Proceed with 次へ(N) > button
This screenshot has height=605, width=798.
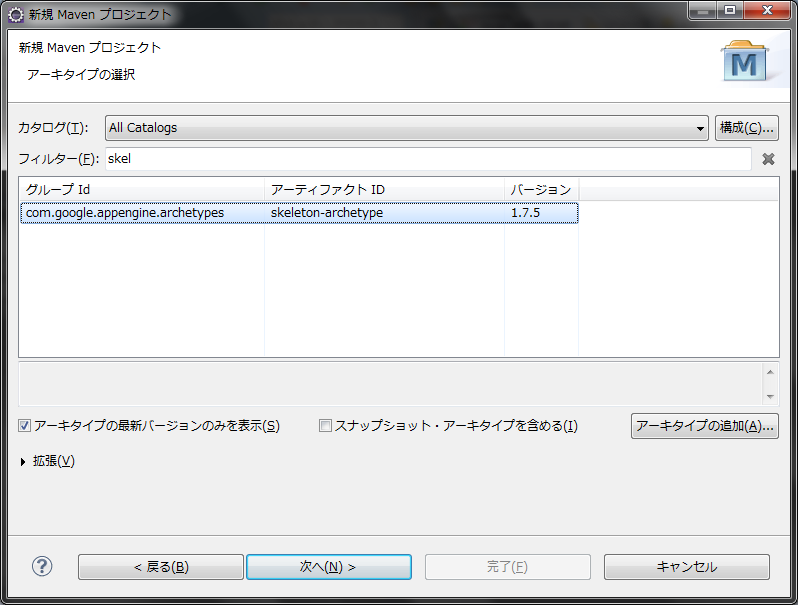pos(329,567)
